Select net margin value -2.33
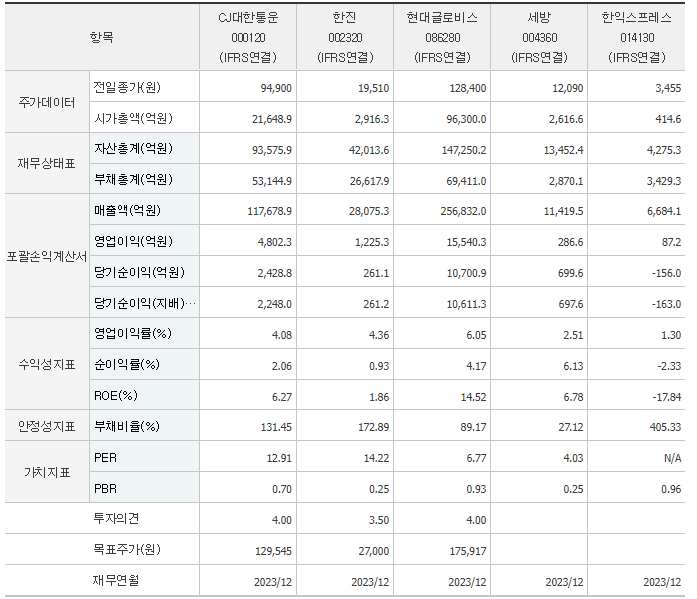 (x=669, y=366)
